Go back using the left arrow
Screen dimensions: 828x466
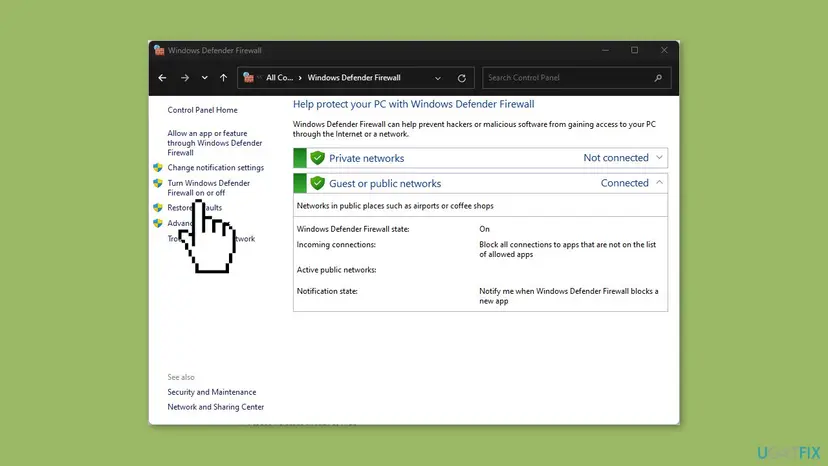[x=162, y=78]
